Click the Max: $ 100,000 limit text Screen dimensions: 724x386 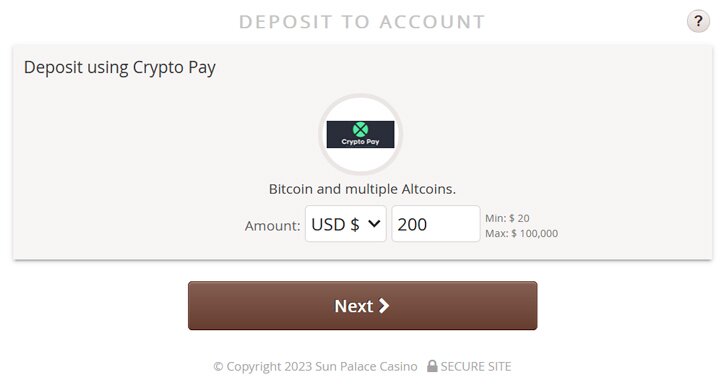tap(521, 234)
